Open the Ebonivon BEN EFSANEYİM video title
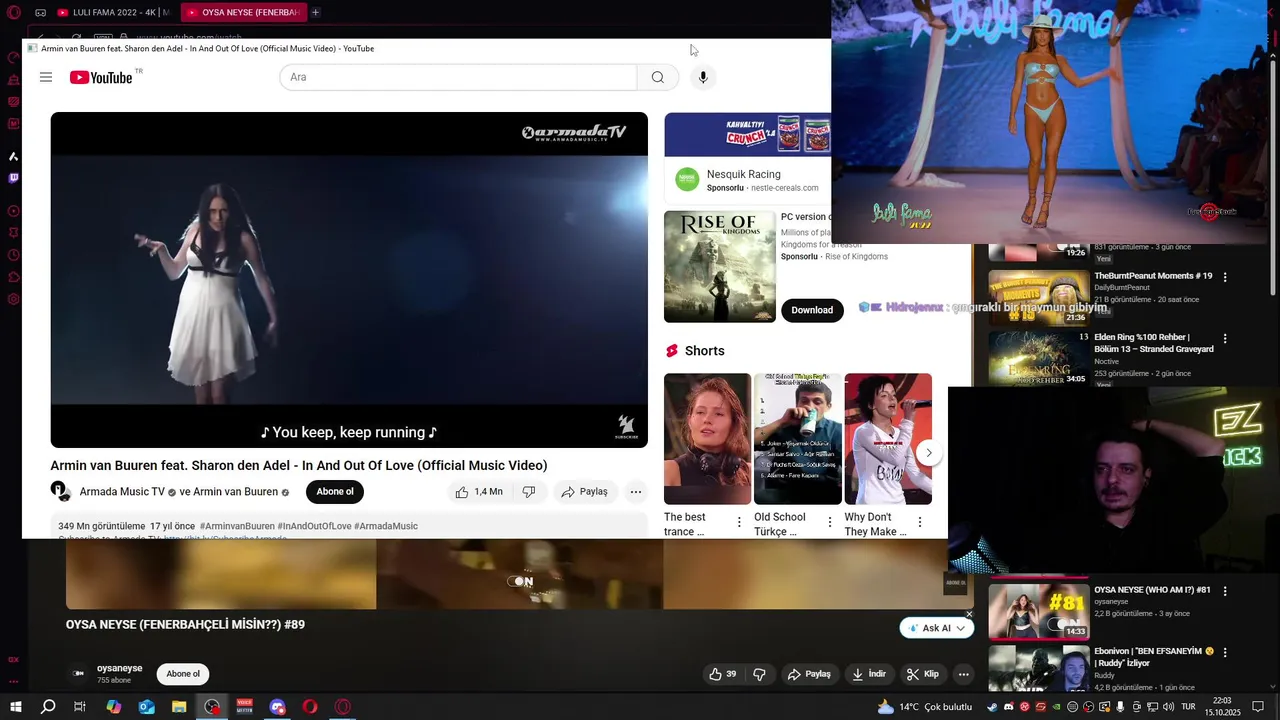This screenshot has height=720, width=1280. 1154,656
